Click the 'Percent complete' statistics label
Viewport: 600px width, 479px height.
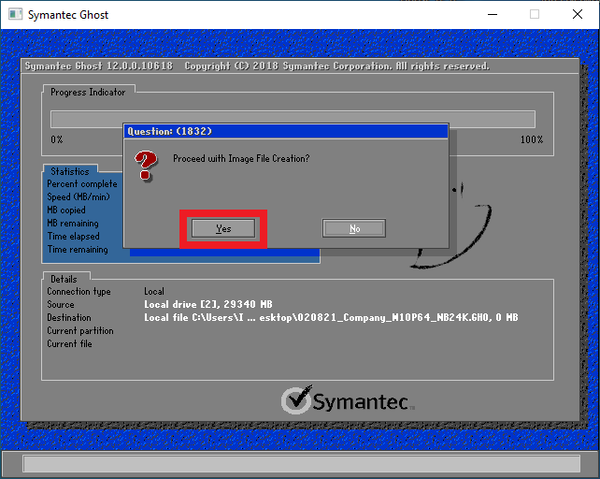[x=82, y=184]
